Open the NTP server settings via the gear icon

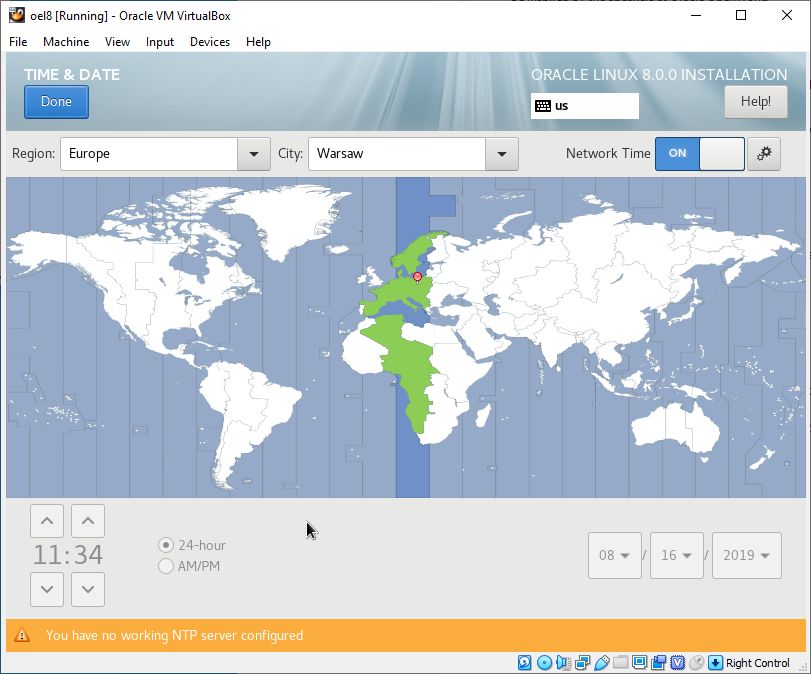pos(764,154)
